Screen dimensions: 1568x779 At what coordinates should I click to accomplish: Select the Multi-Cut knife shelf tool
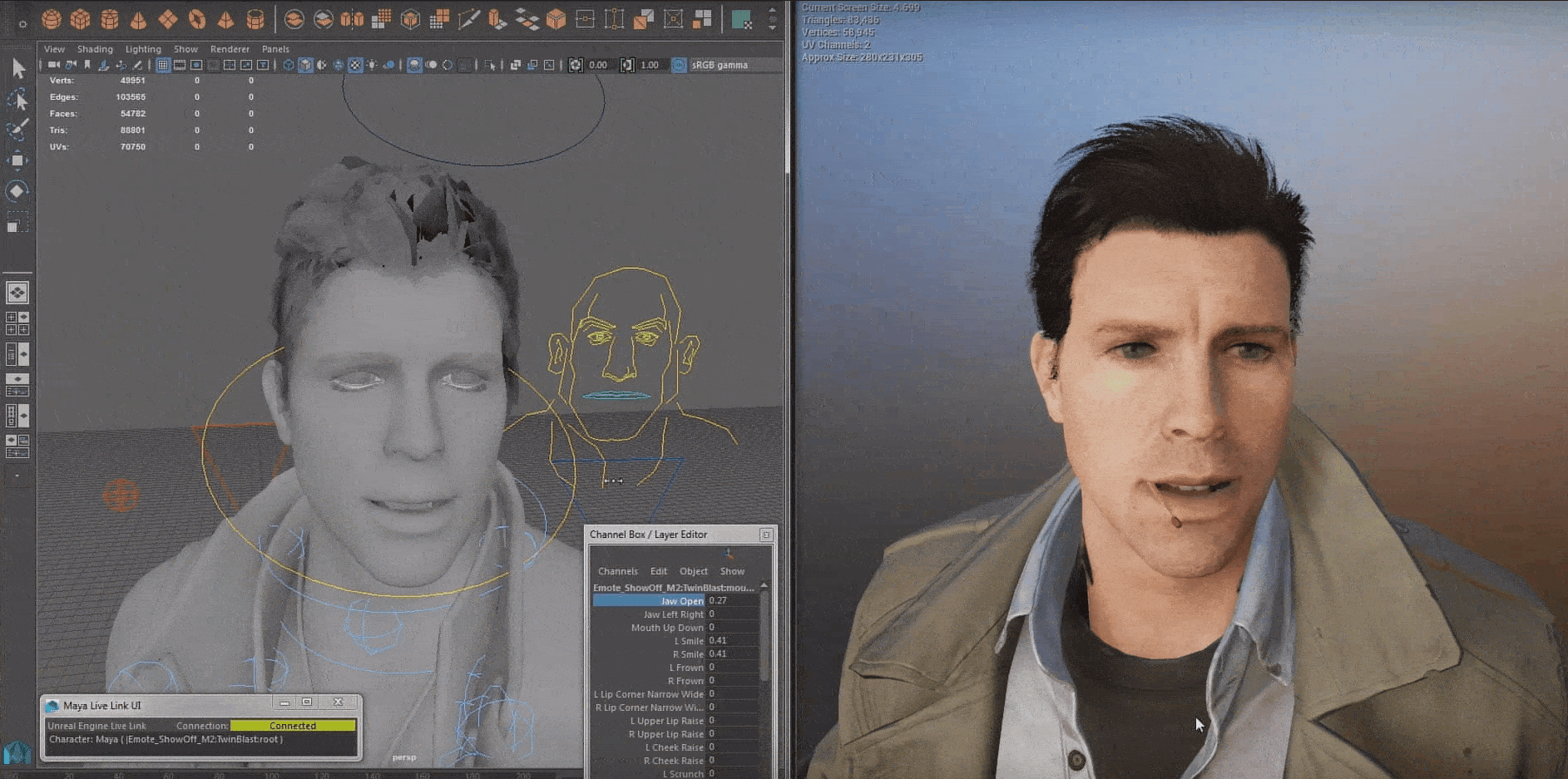pyautogui.click(x=468, y=19)
